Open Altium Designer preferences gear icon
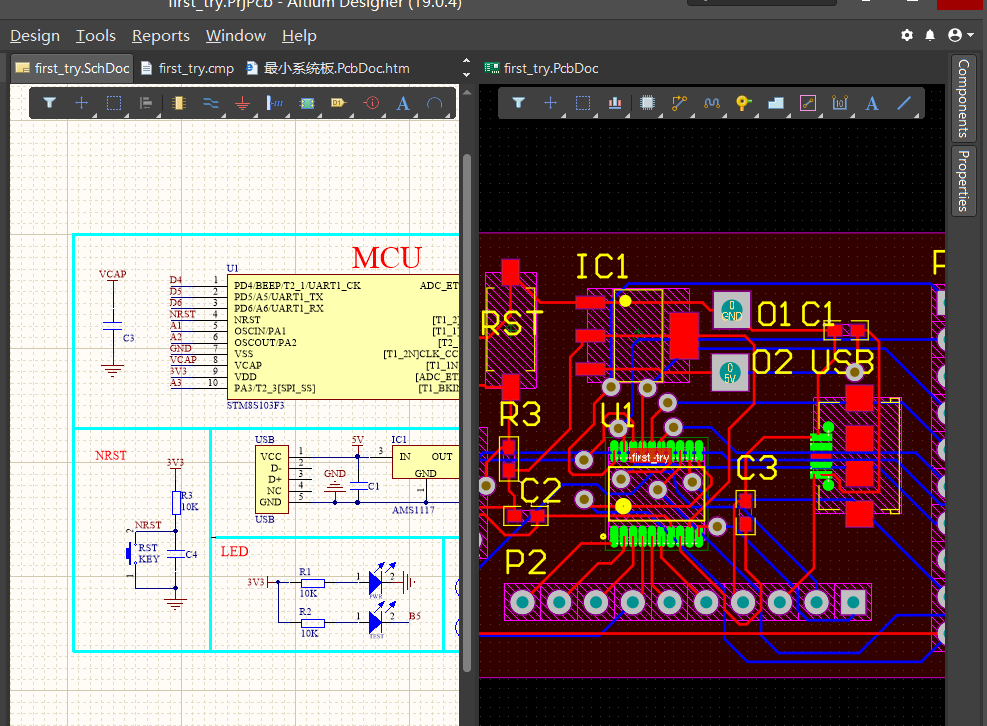This screenshot has width=987, height=726. (x=906, y=35)
